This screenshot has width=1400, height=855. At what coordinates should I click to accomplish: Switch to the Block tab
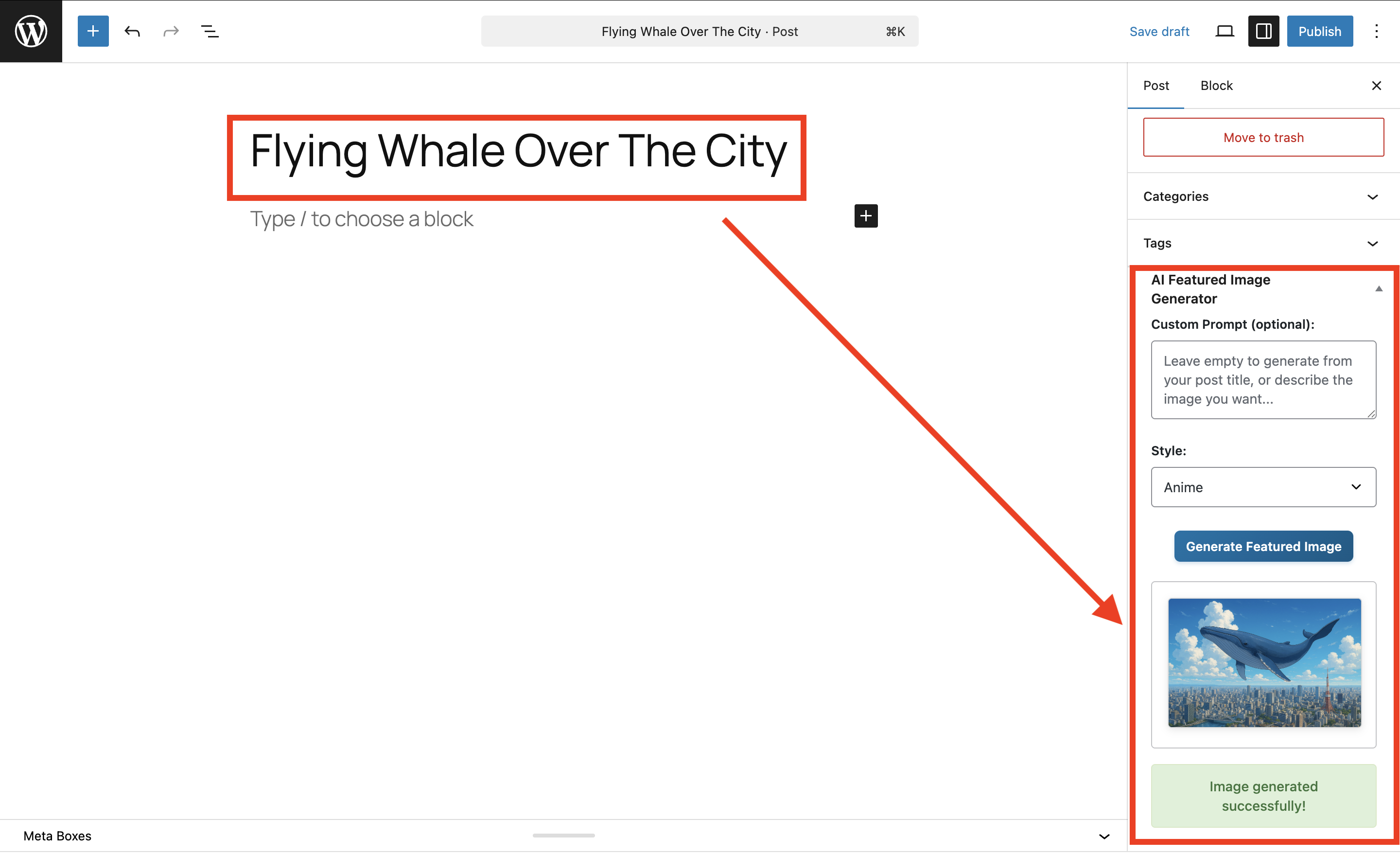(1216, 86)
